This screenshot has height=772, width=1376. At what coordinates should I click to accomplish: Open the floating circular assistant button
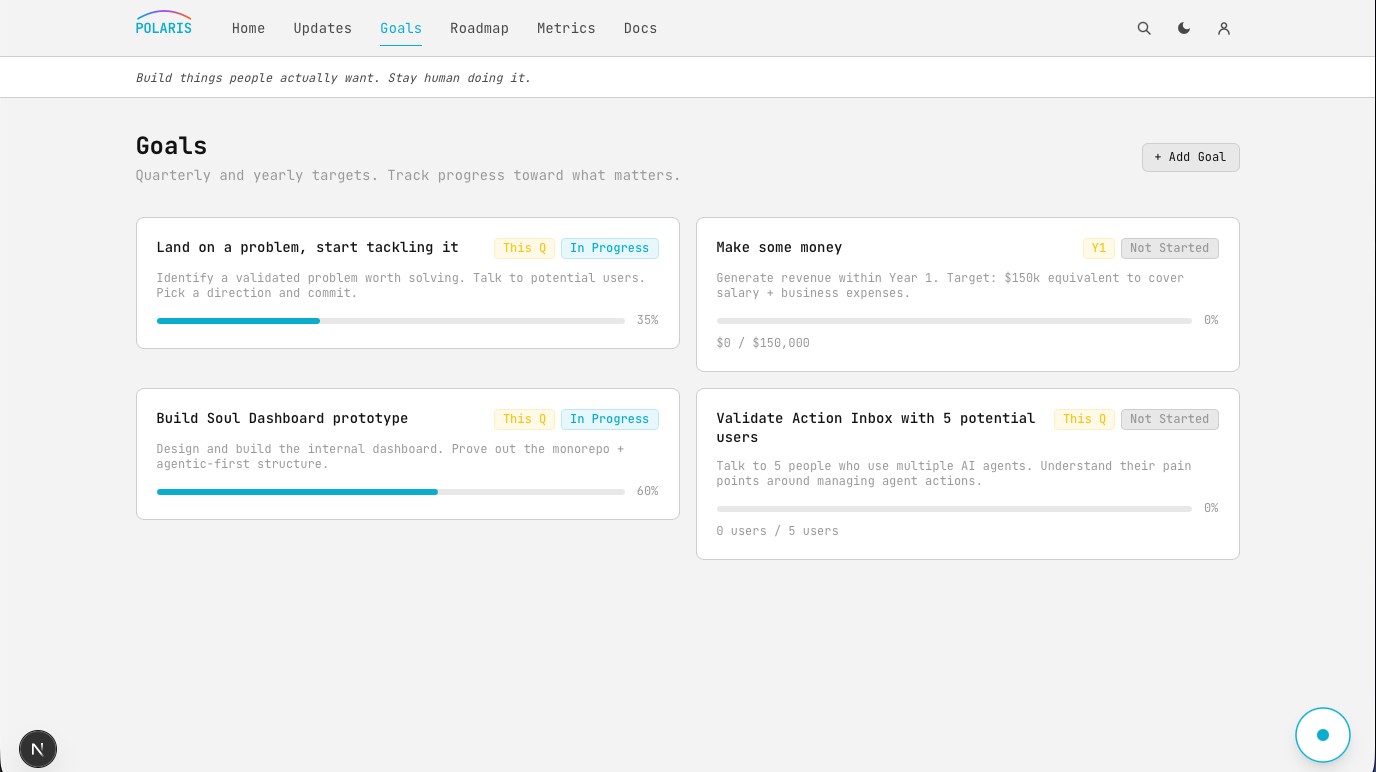coord(1323,735)
